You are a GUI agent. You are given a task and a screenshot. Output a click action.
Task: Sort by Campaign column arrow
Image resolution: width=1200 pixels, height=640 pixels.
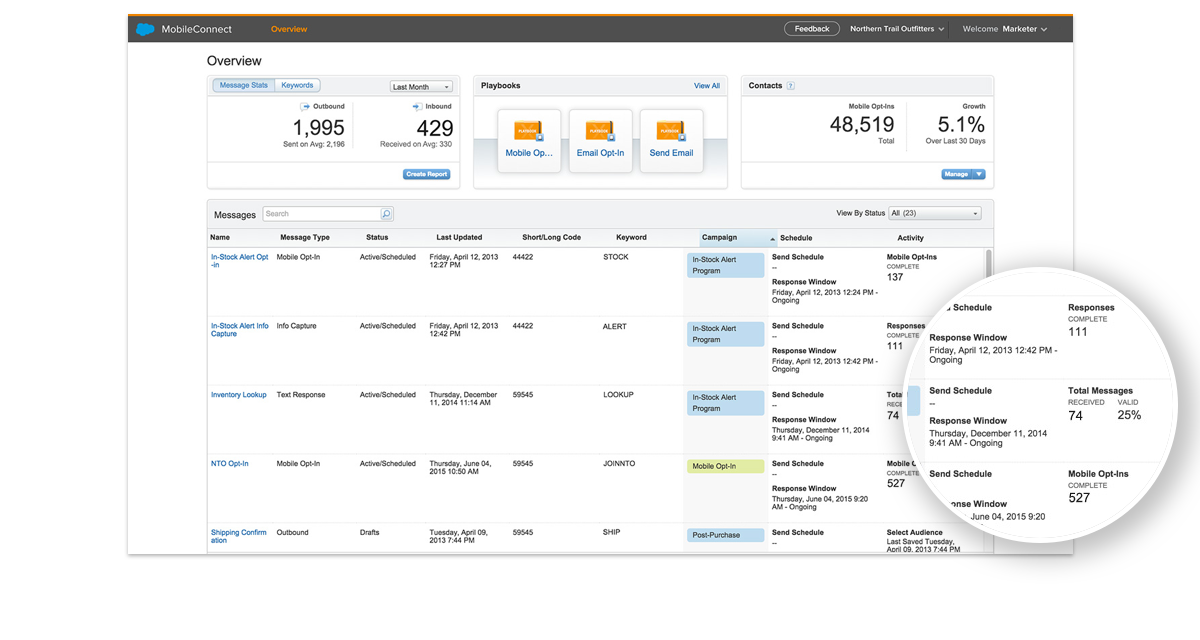pos(772,238)
